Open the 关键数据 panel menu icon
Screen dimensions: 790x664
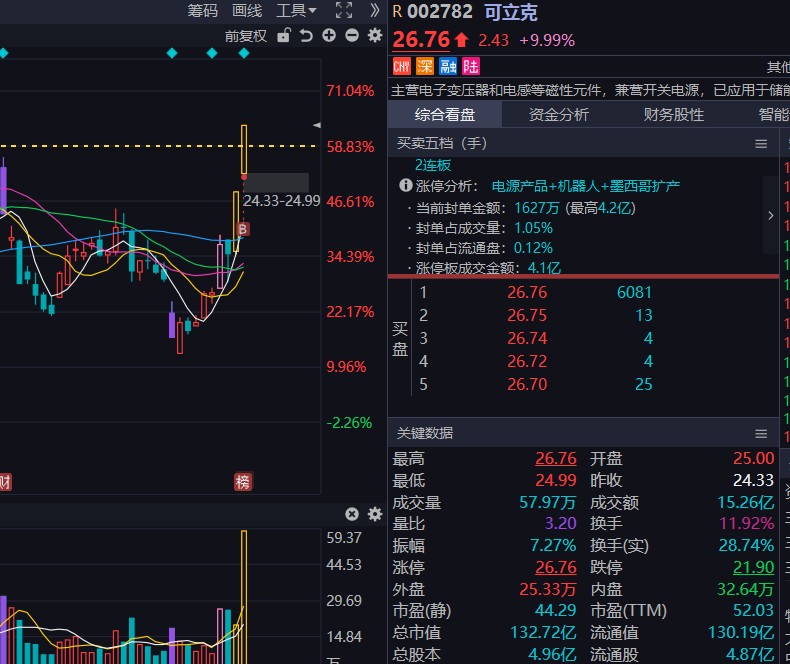coord(761,434)
